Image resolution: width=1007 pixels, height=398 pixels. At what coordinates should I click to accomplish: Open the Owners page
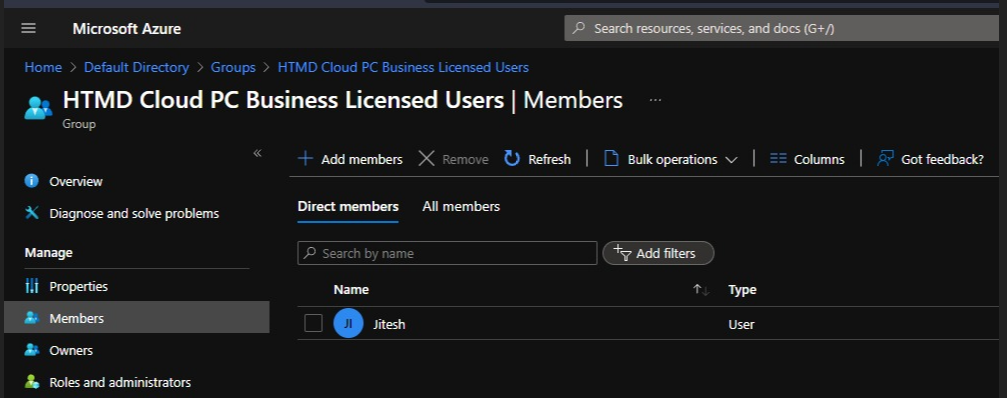[71, 350]
